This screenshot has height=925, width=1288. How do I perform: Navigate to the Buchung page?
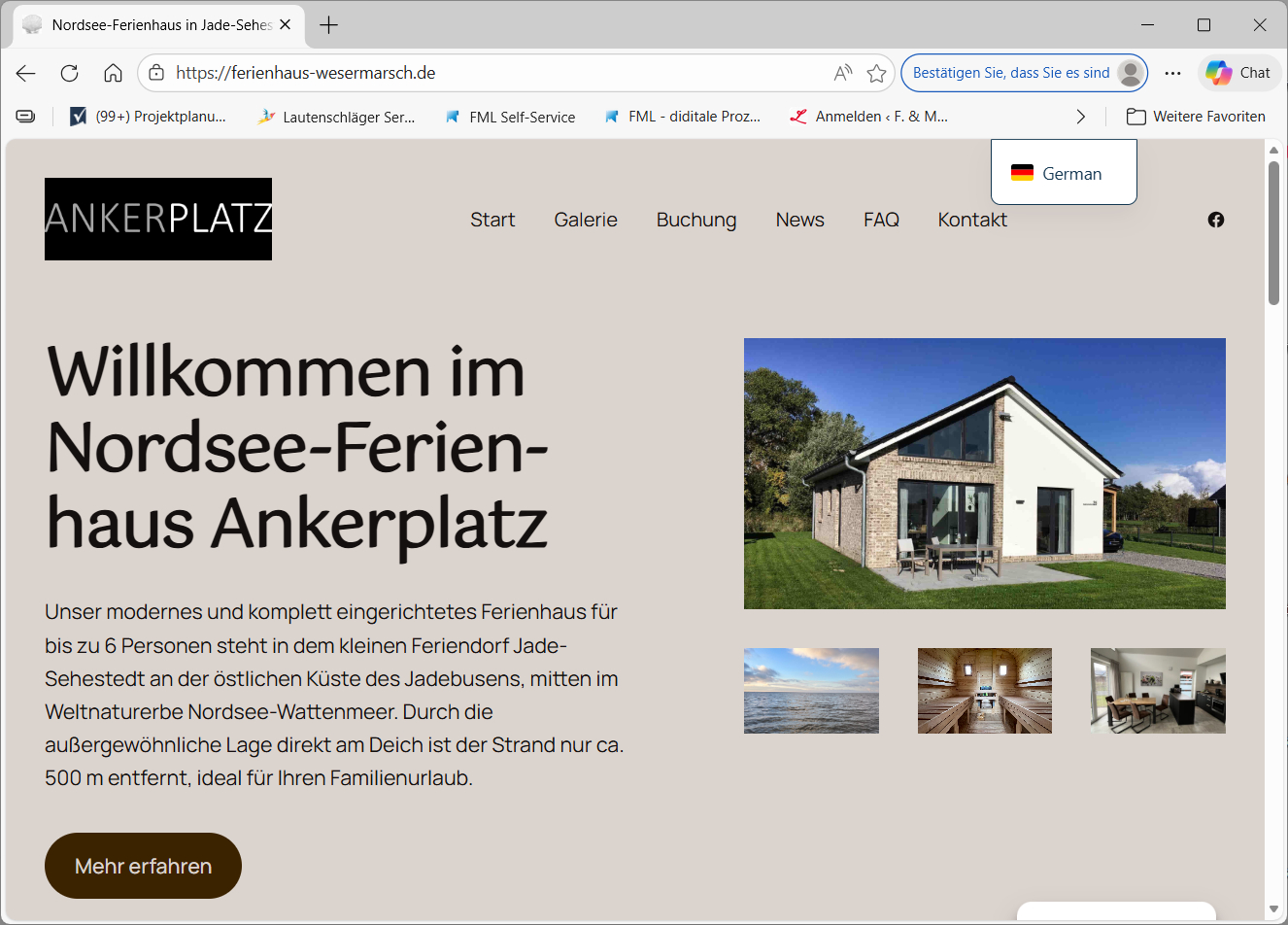tap(695, 220)
